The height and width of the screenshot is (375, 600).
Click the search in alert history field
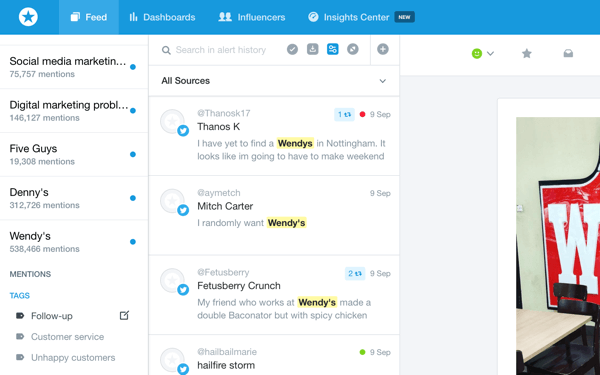pyautogui.click(x=220, y=50)
